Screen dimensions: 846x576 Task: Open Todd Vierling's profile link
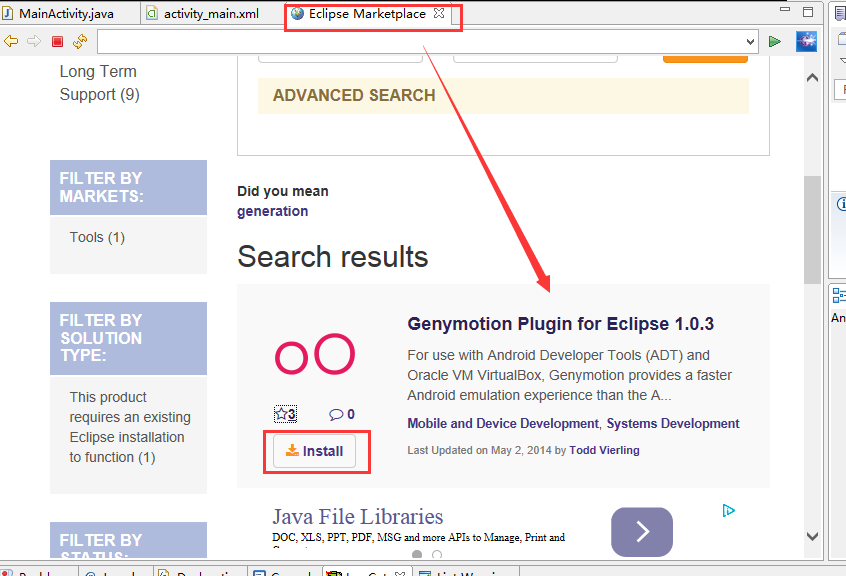coord(604,450)
